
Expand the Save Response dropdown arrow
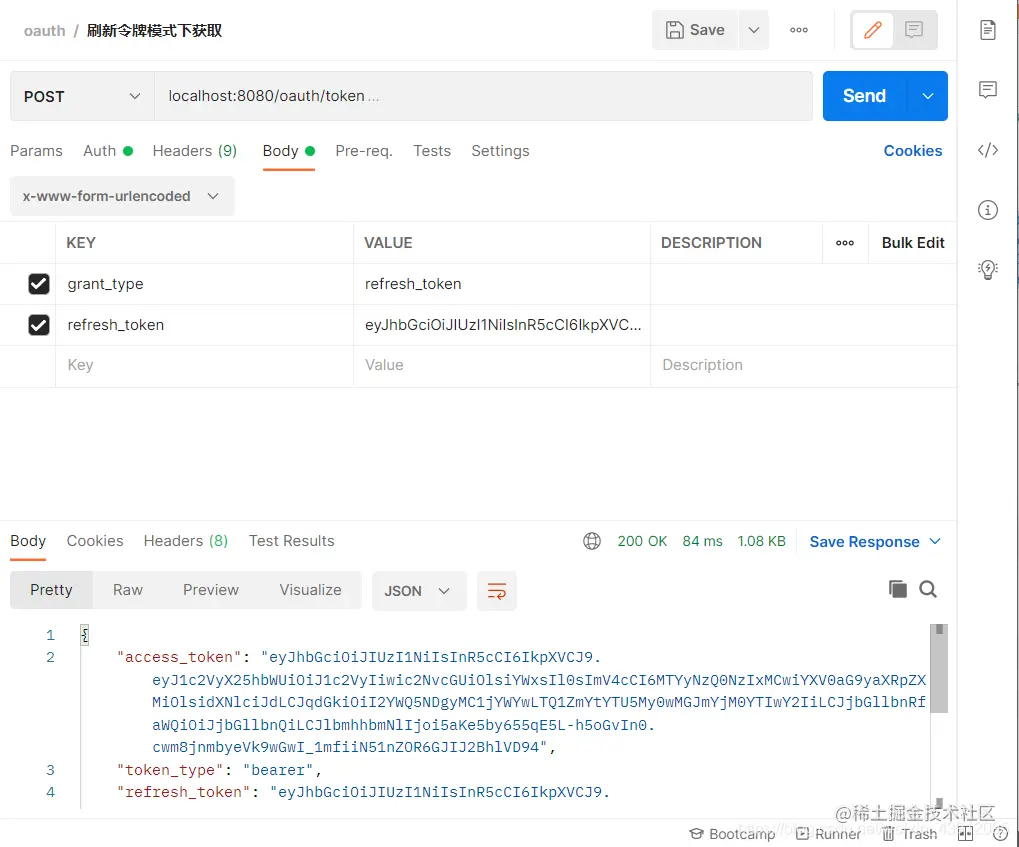coord(935,541)
